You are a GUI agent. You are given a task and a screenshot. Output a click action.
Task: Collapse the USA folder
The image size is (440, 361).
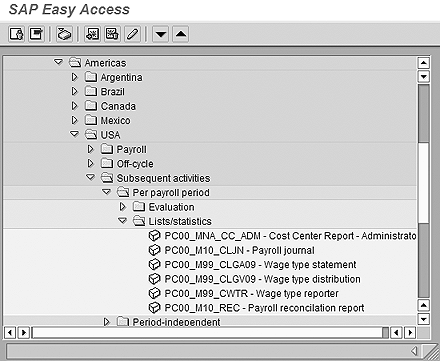pyautogui.click(x=74, y=134)
